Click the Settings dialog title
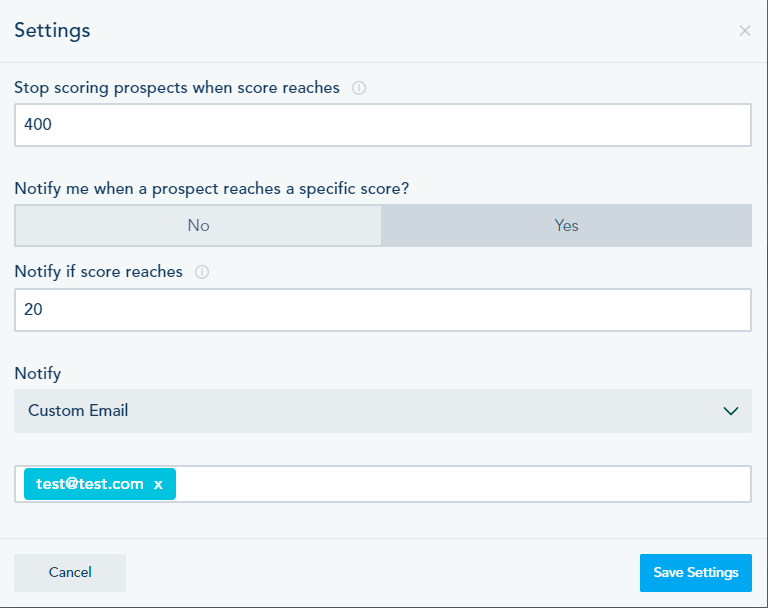Screen dimensions: 768x608 (52, 30)
